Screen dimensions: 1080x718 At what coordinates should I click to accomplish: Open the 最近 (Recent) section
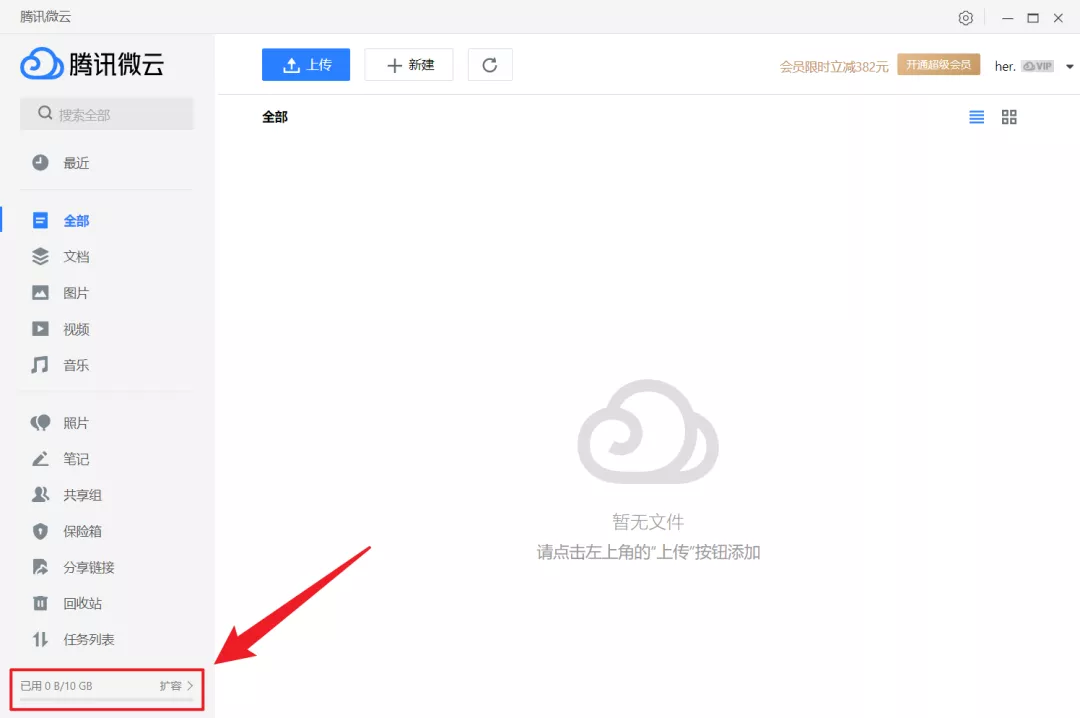(x=78, y=164)
